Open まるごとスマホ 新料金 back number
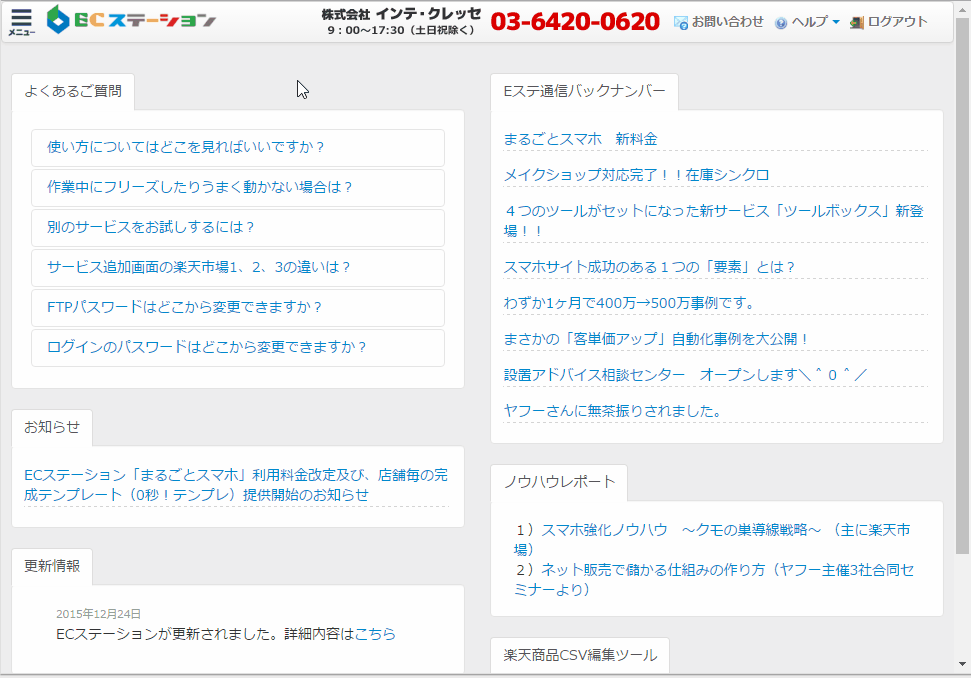The height and width of the screenshot is (678, 971). 580,139
